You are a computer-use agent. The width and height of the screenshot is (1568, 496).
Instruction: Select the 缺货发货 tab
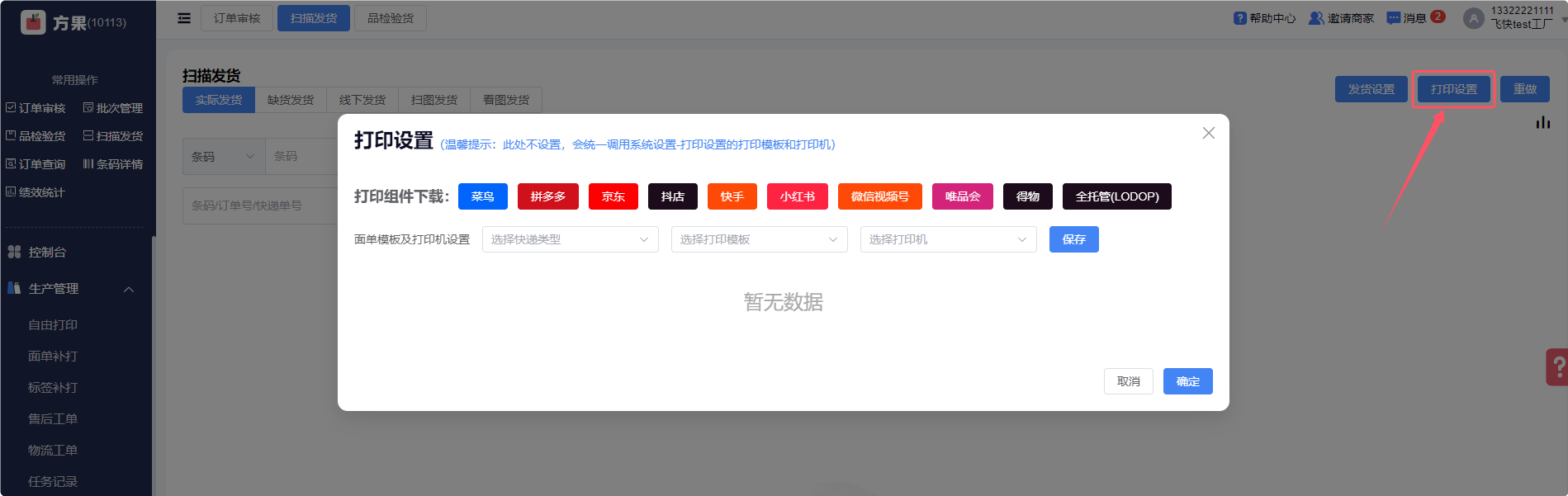[x=291, y=100]
